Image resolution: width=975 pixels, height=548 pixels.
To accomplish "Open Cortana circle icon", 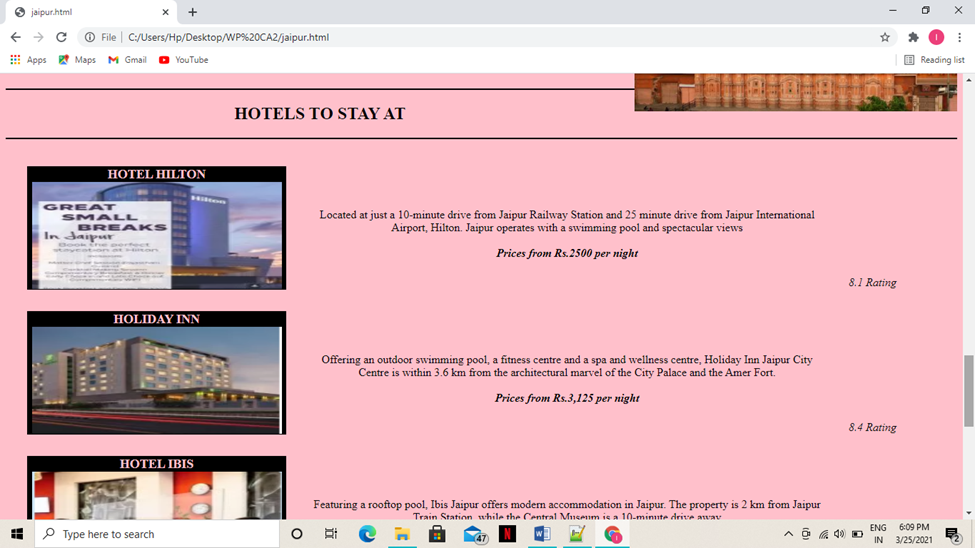I will point(297,534).
